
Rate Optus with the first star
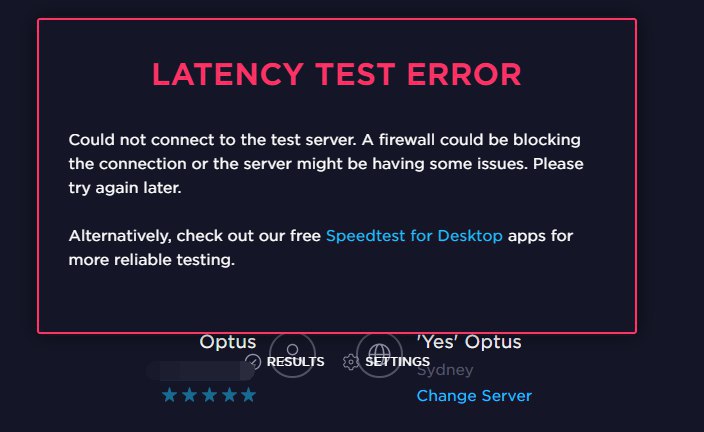point(170,396)
